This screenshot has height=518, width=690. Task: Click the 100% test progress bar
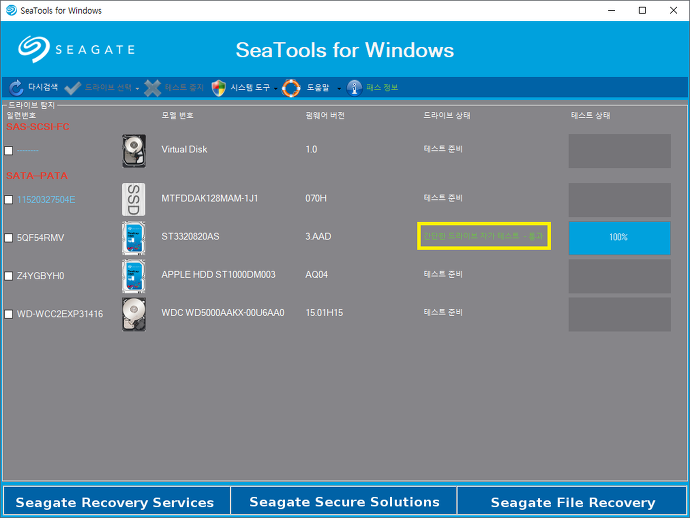click(620, 238)
